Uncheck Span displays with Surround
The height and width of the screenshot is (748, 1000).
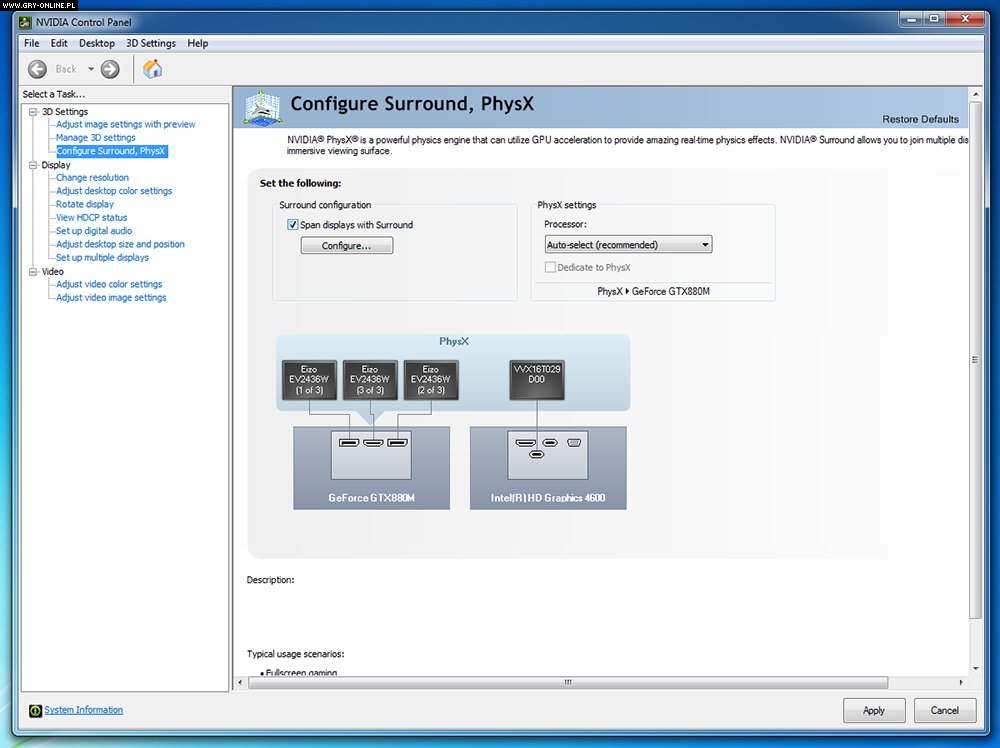(x=293, y=225)
